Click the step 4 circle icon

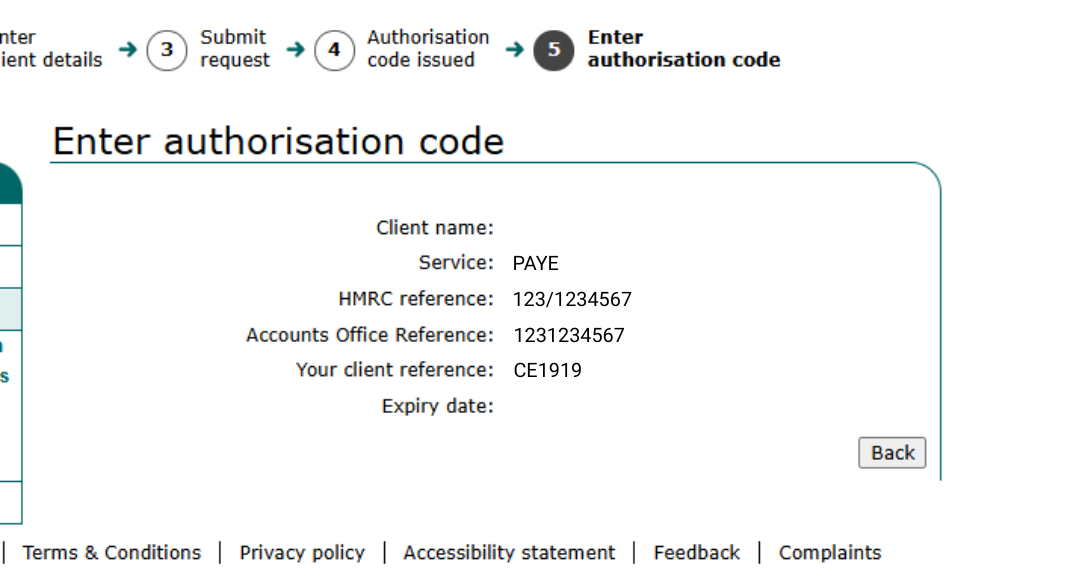[334, 50]
